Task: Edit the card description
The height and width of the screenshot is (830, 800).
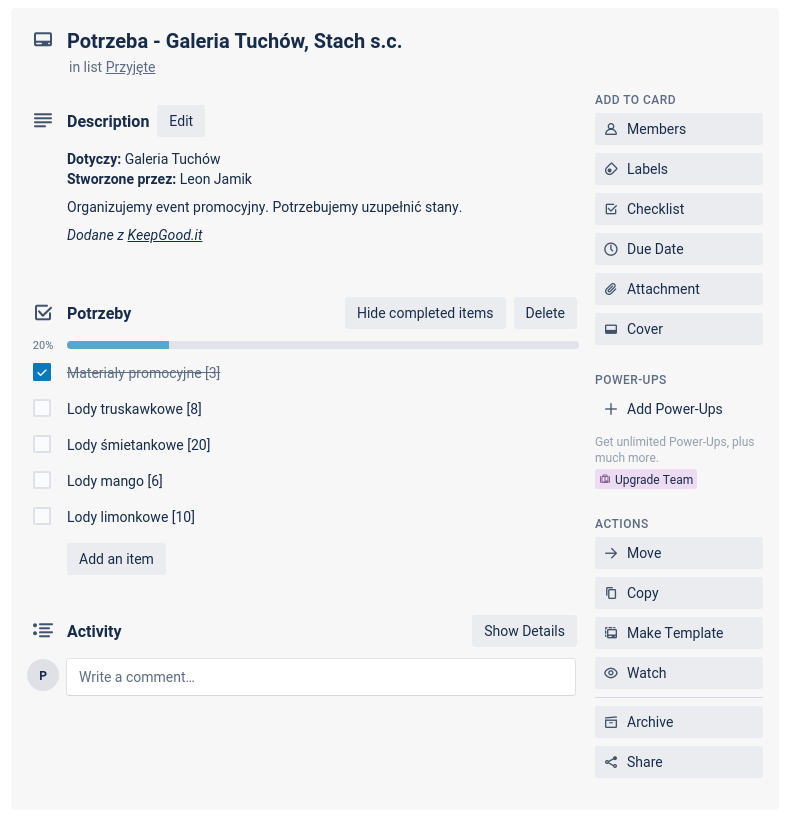Action: coord(181,121)
